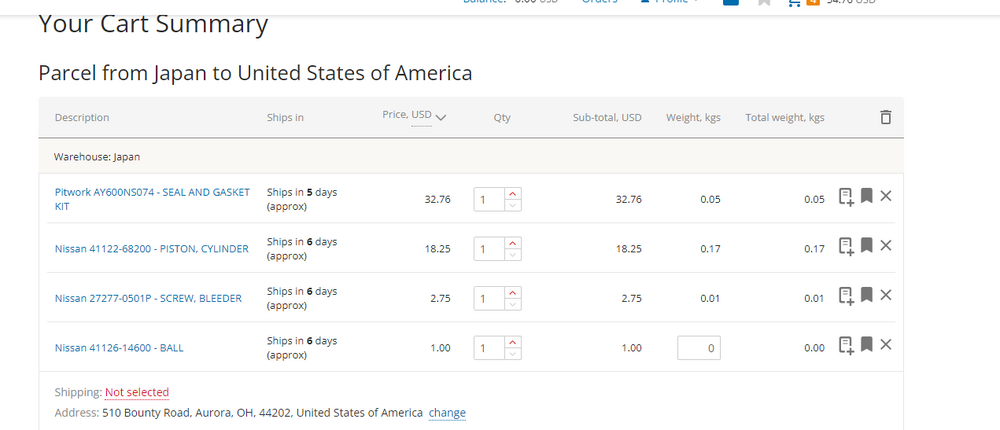Screen dimensions: 1000x430
Task: Decrease quantity of Screw, Bleeder
Action: pyautogui.click(x=513, y=304)
